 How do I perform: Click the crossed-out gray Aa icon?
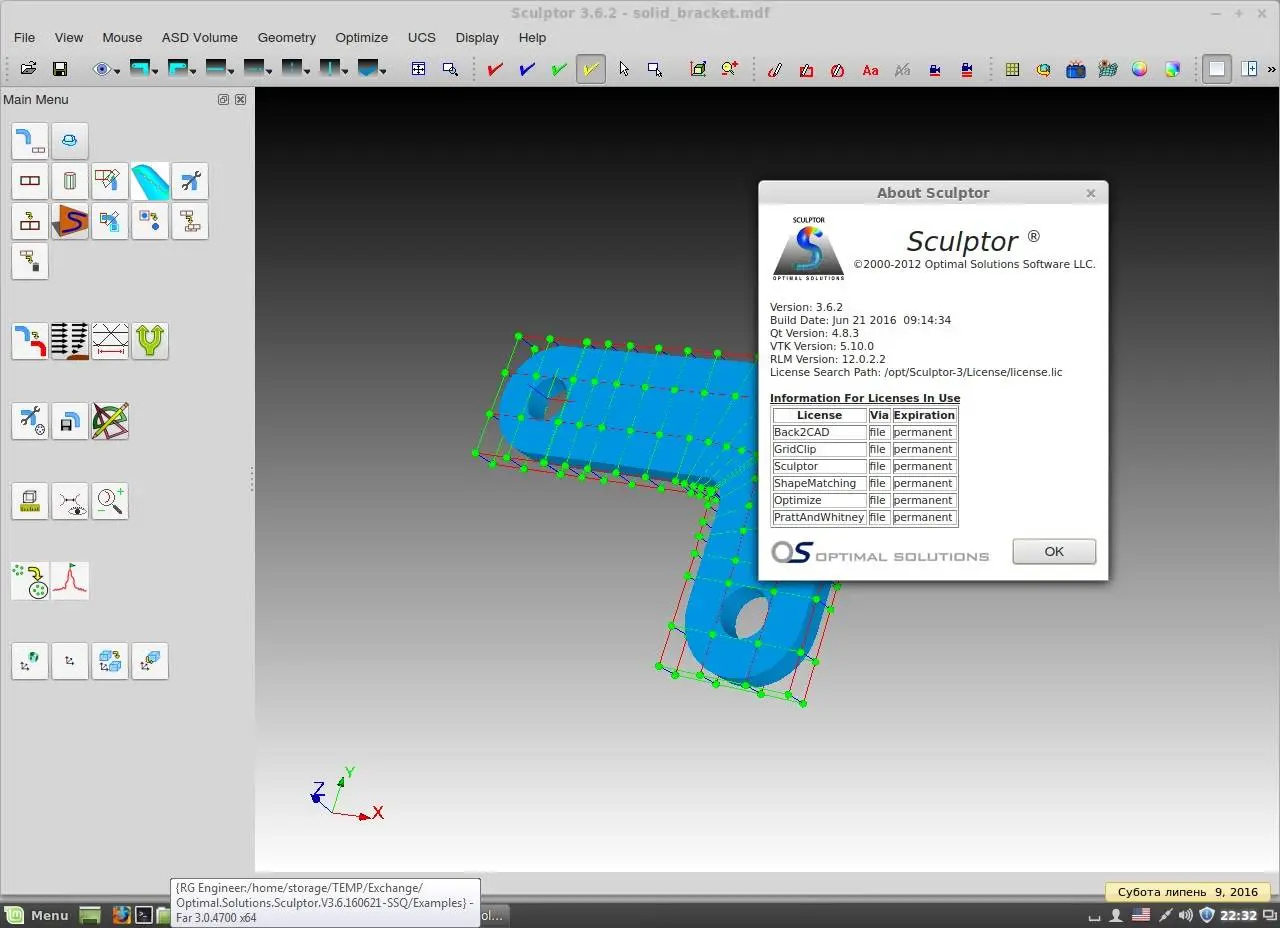coord(902,69)
